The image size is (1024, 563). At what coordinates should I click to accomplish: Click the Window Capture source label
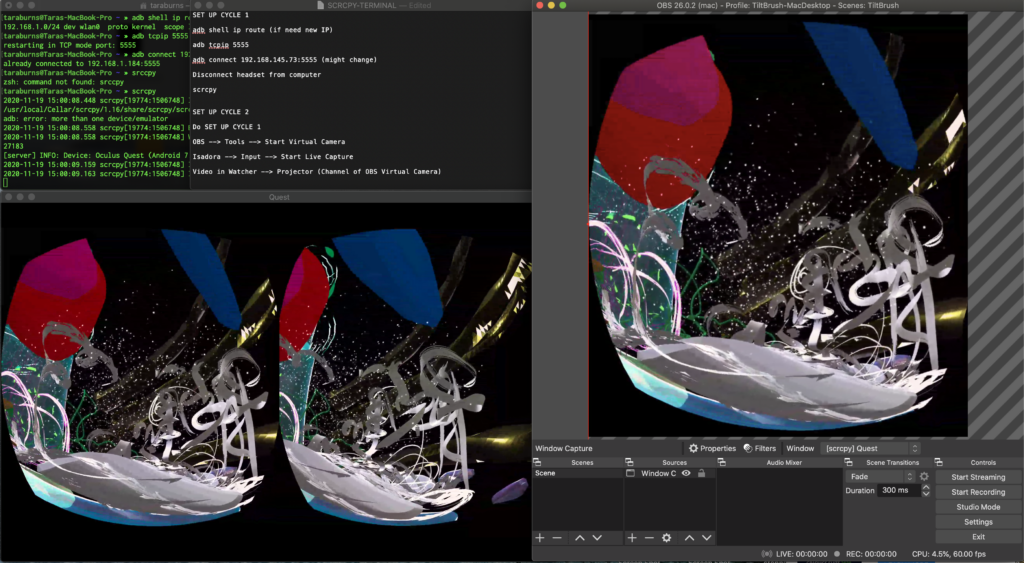click(564, 448)
